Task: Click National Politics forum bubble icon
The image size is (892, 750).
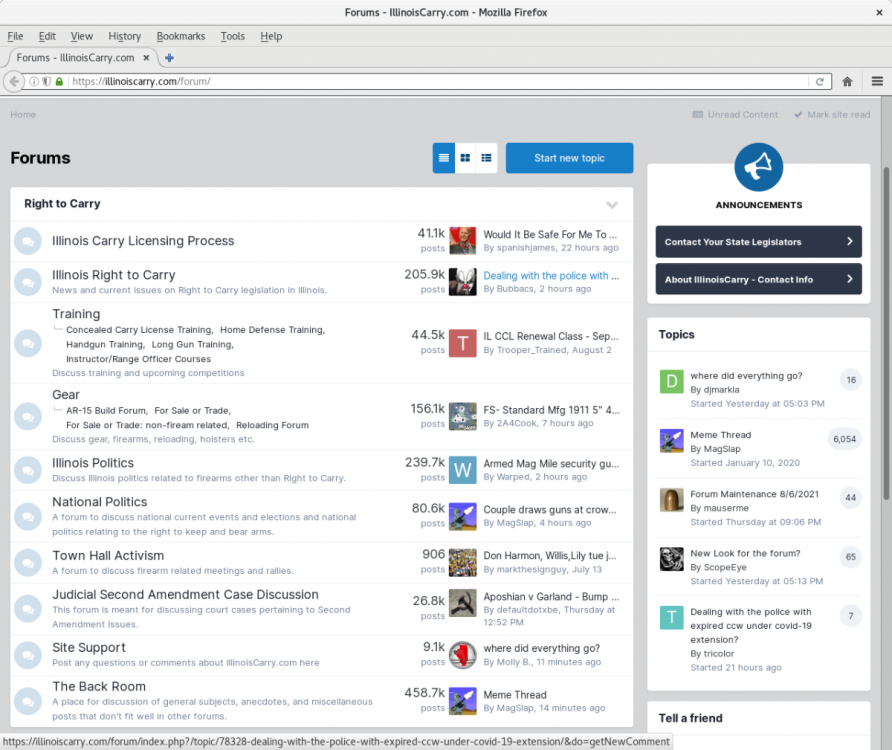Action: point(28,517)
